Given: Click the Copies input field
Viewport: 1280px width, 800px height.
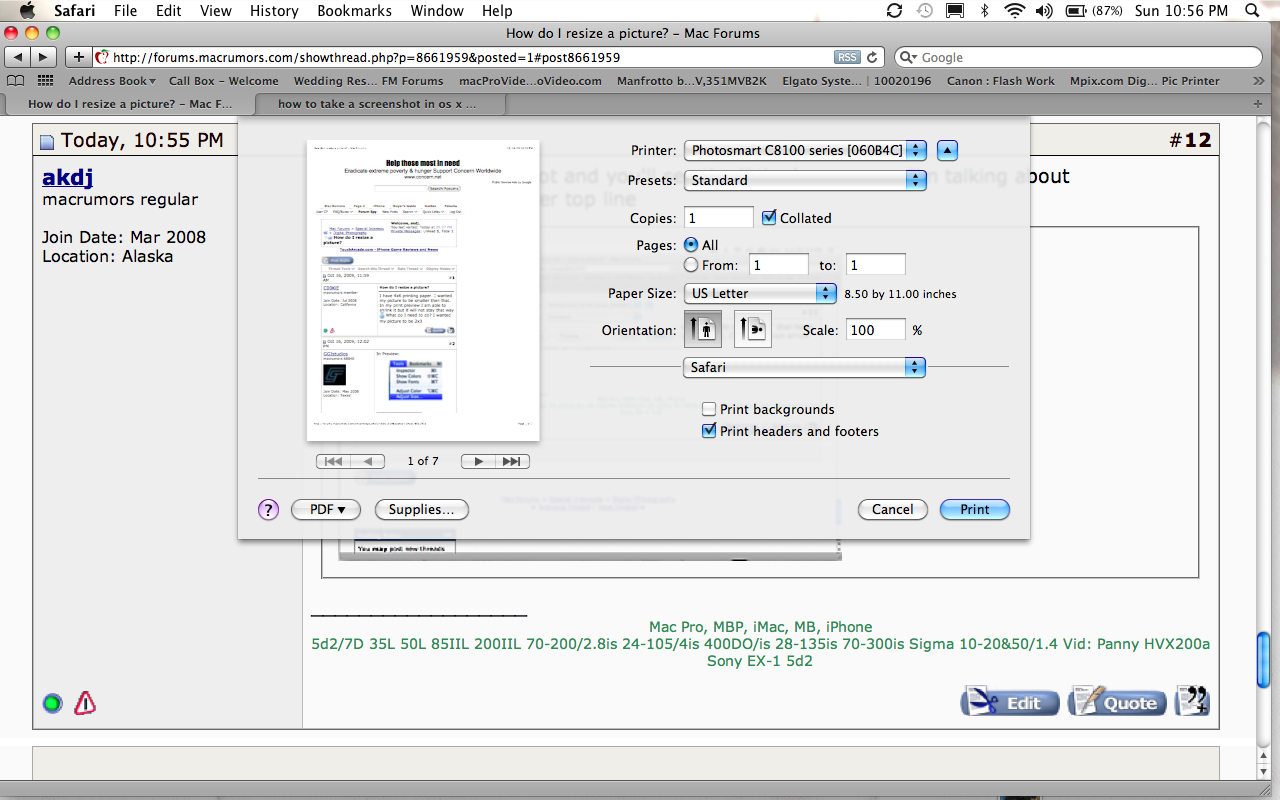Looking at the screenshot, I should [x=719, y=217].
